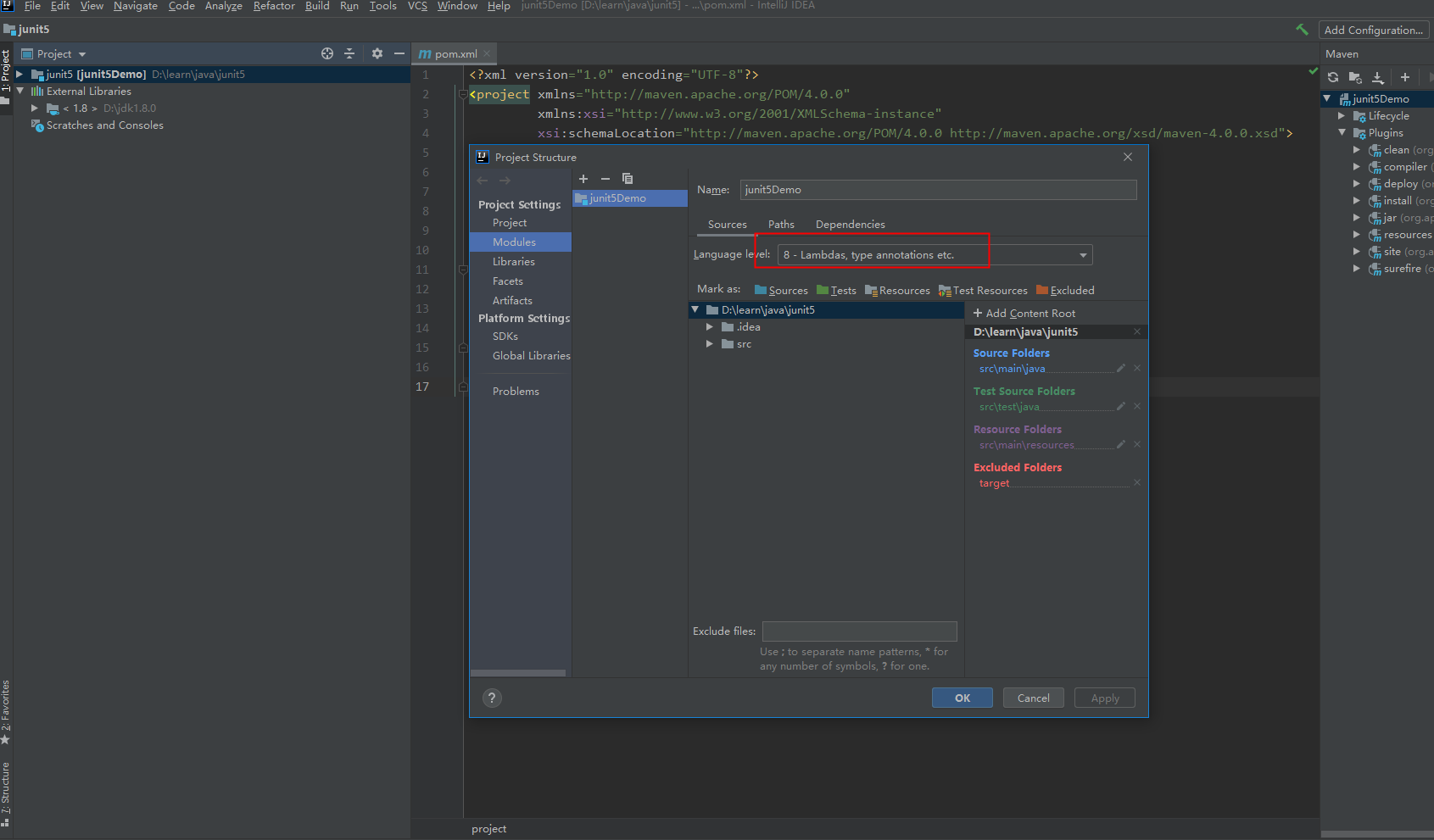This screenshot has height=840, width=1434.
Task: Click the forward arrow in Project Structure
Action: [505, 181]
